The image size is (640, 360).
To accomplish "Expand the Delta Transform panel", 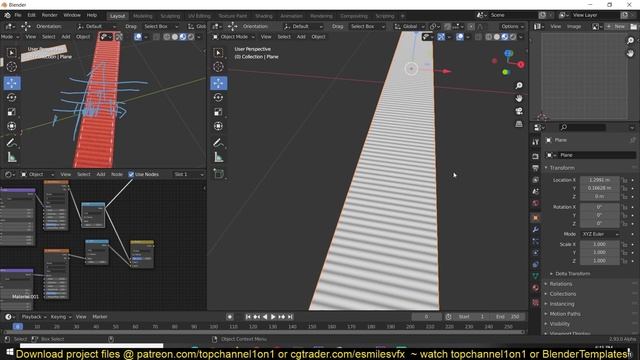I will click(x=572, y=274).
